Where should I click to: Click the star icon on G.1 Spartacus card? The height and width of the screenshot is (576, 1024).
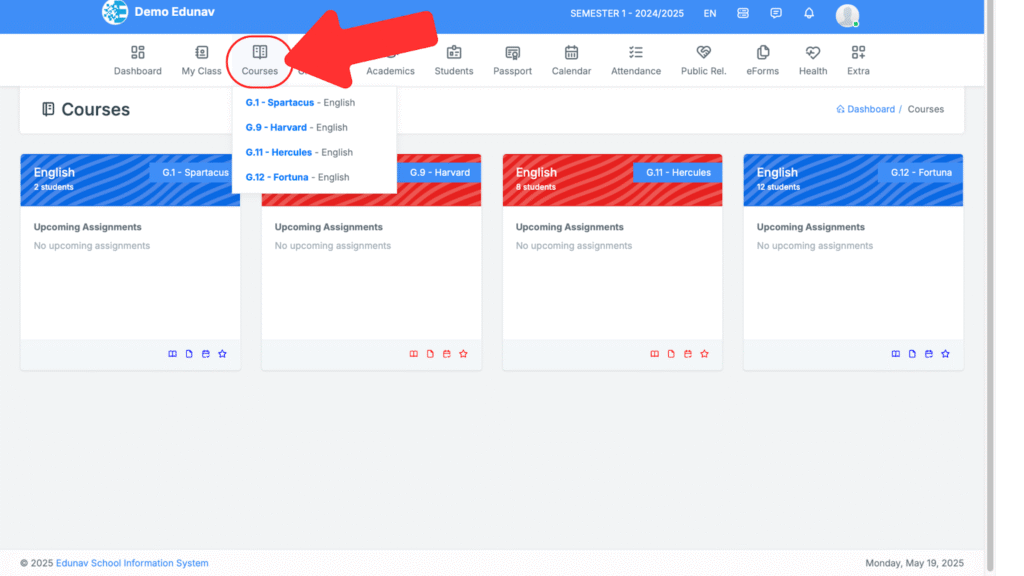coord(222,354)
